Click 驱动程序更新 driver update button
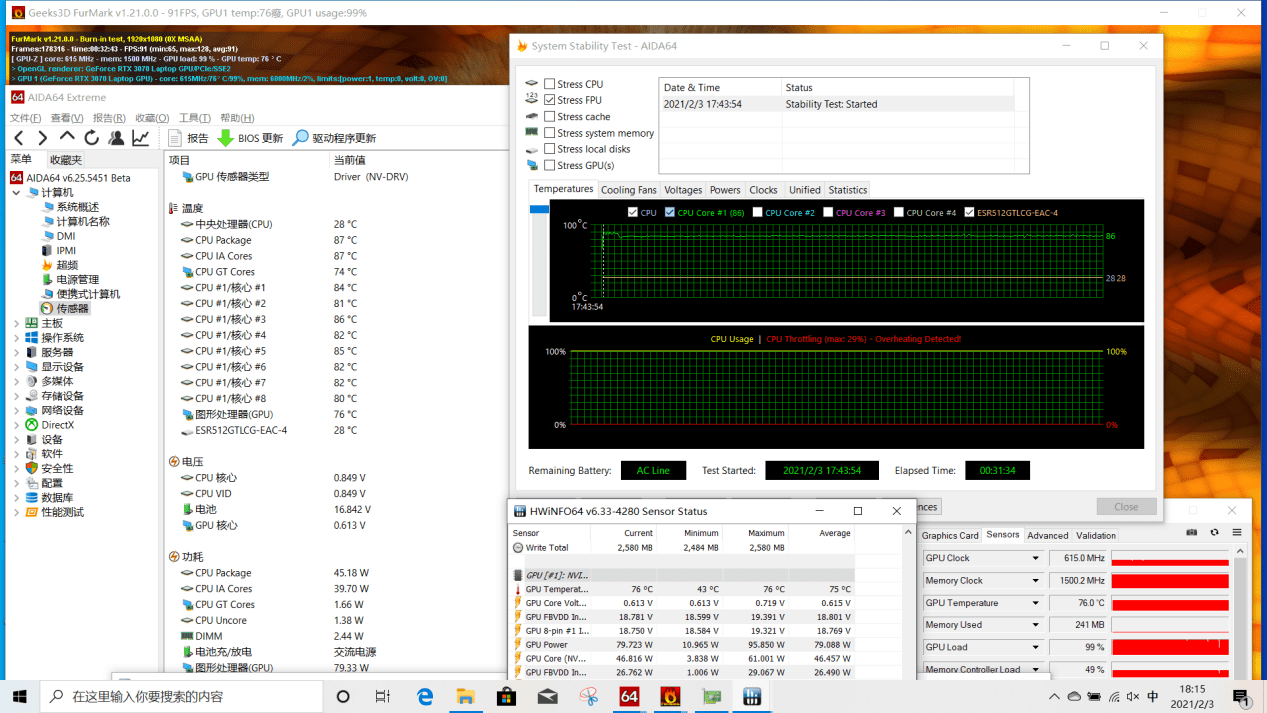 (x=334, y=138)
